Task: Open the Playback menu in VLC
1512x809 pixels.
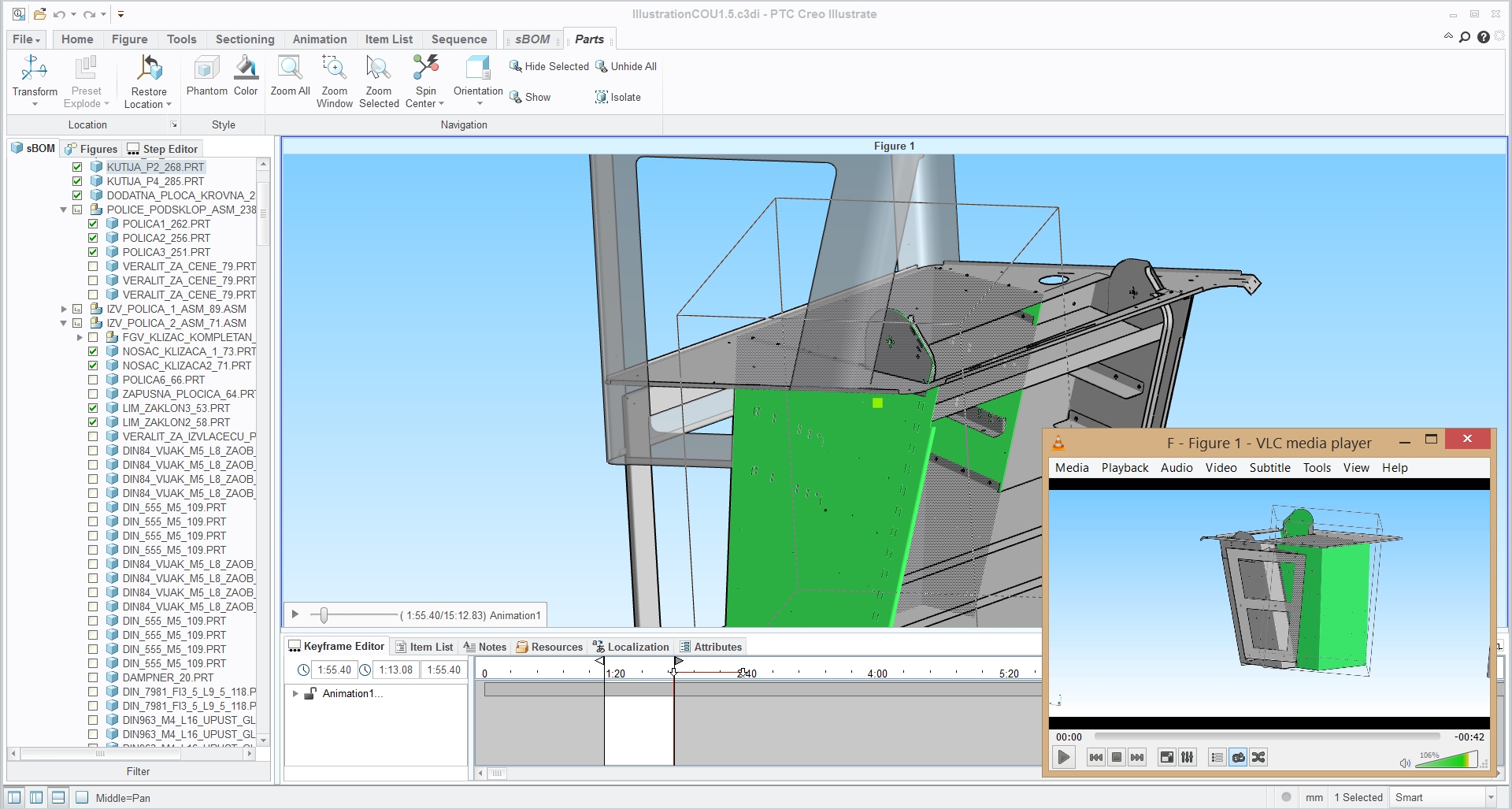Action: 1125,467
